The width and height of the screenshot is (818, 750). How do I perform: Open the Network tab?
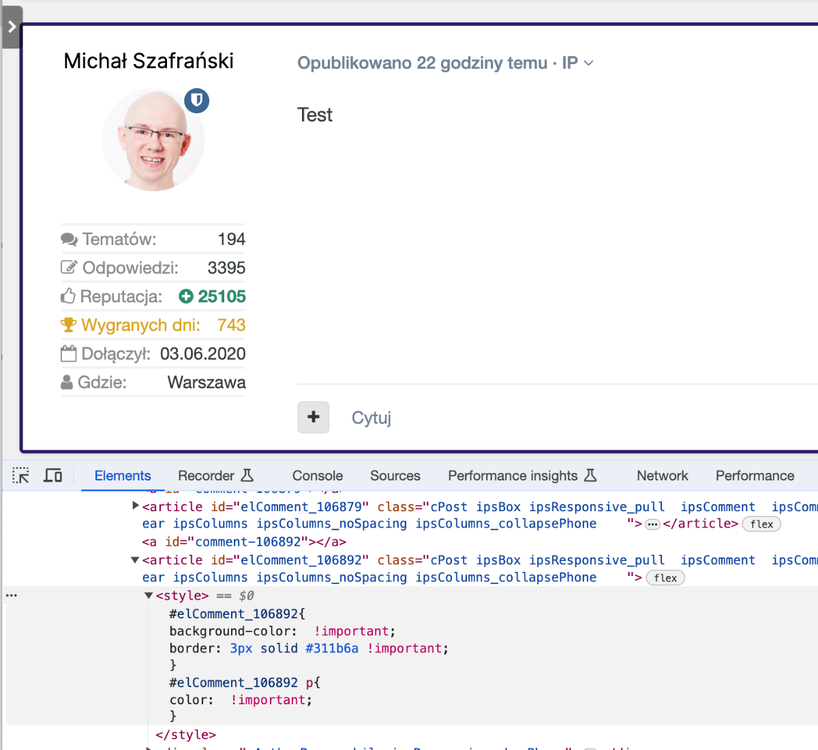pyautogui.click(x=662, y=476)
